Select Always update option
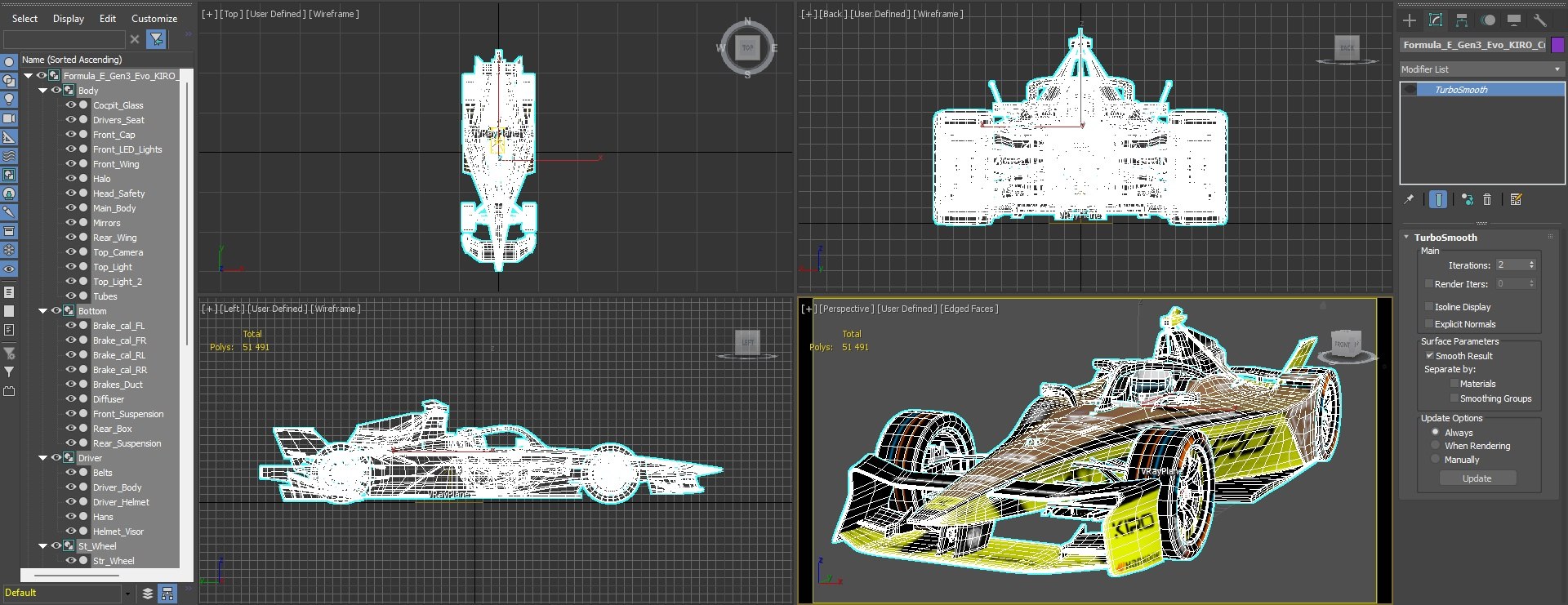The width and height of the screenshot is (1568, 605). (1435, 433)
